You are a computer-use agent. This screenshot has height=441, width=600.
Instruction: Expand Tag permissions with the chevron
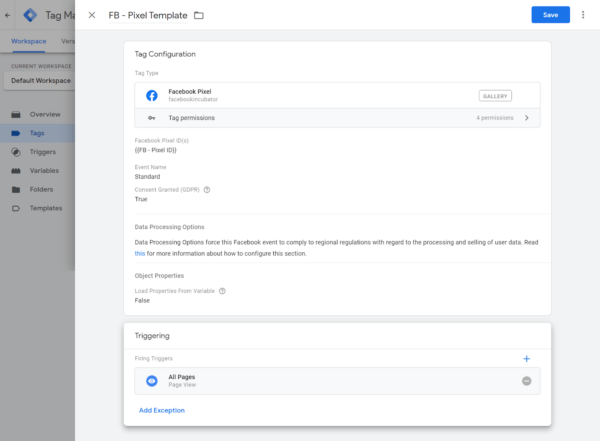click(527, 118)
